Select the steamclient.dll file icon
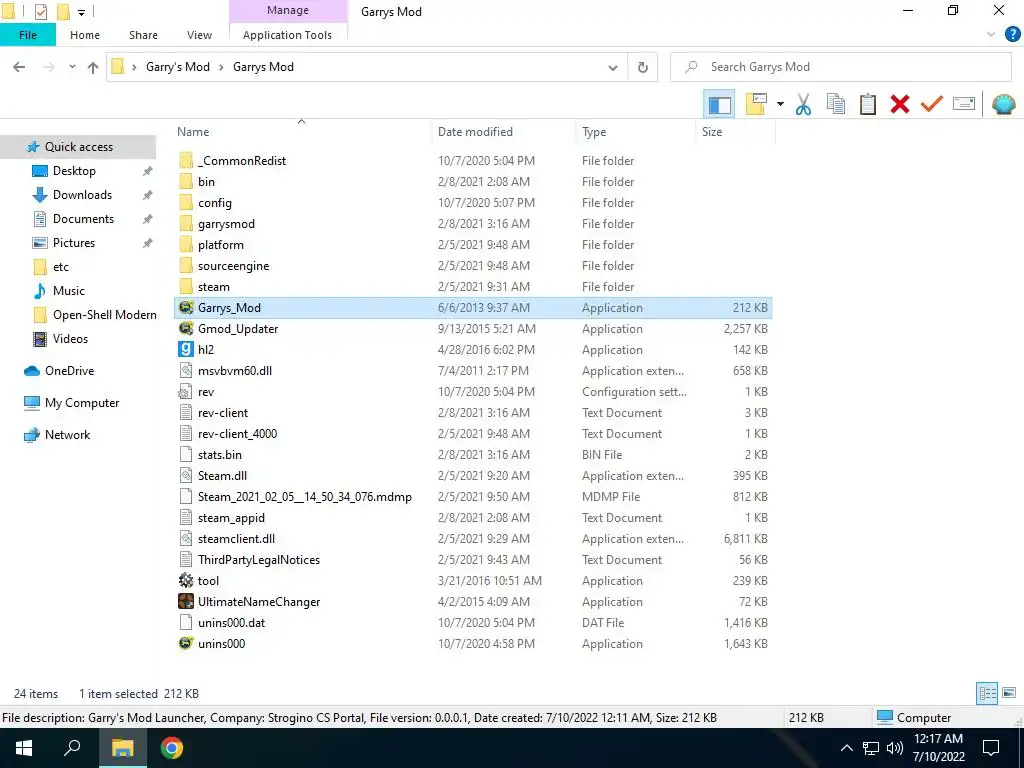Viewport: 1024px width, 768px height. click(x=186, y=539)
